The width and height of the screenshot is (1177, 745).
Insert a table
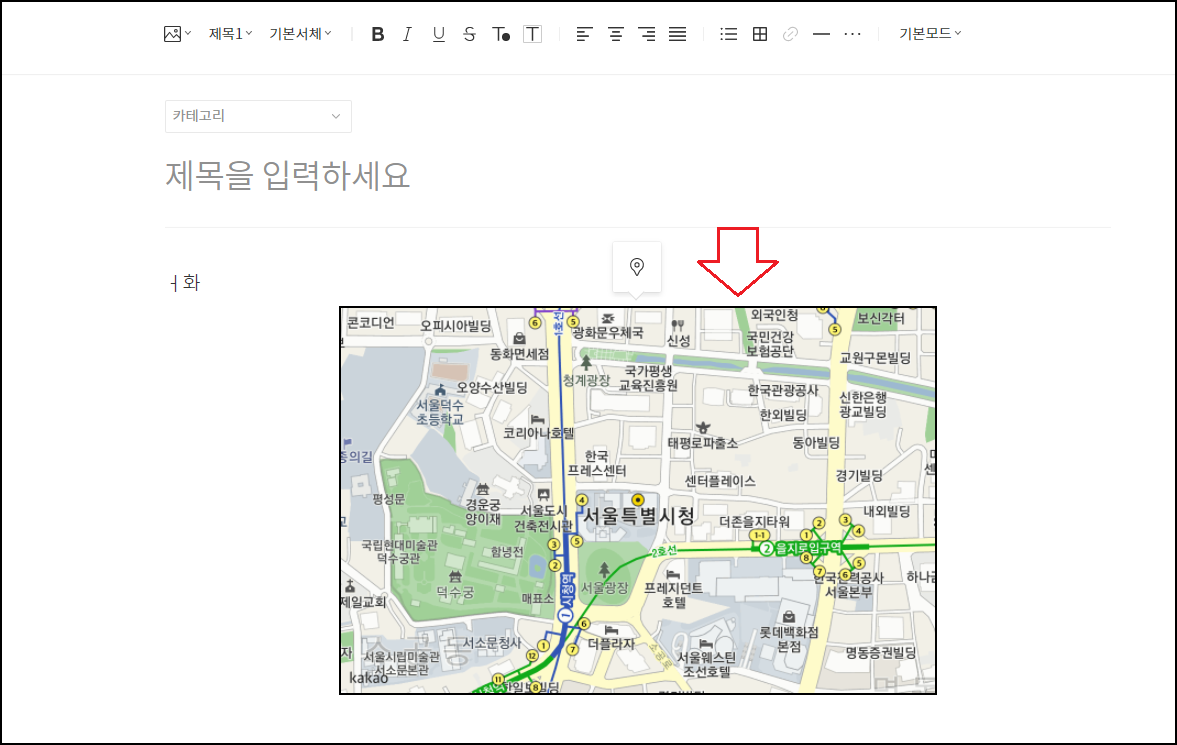tap(760, 34)
